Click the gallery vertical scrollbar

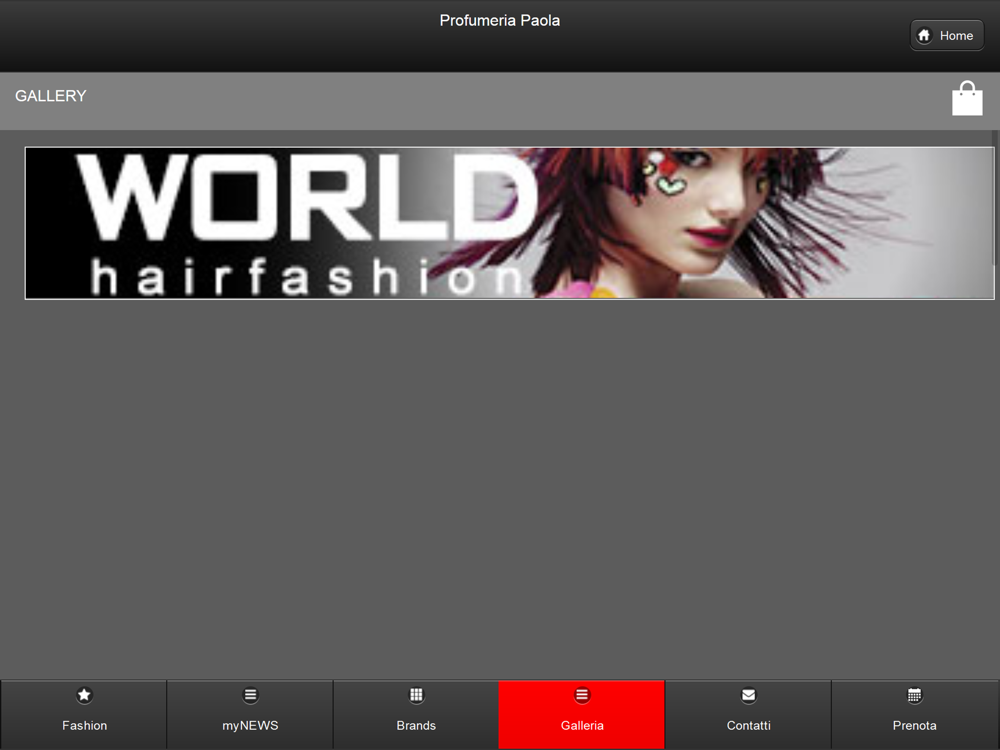(x=994, y=198)
